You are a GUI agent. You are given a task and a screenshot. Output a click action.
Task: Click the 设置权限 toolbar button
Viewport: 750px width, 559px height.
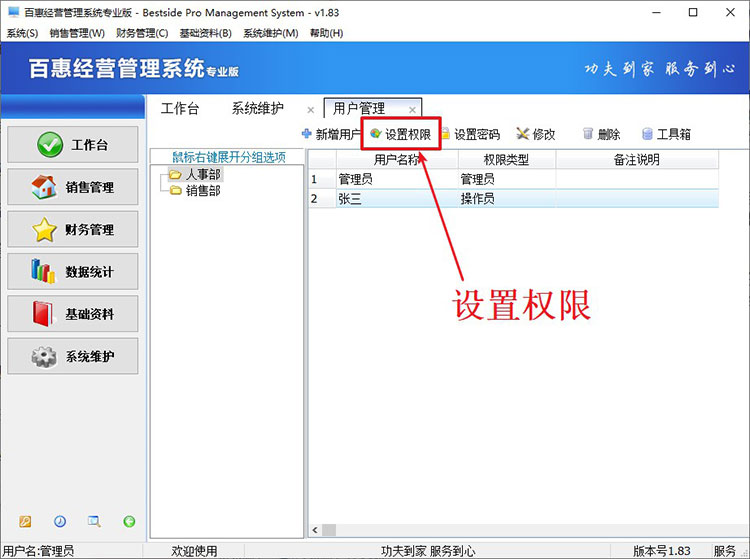(x=401, y=134)
